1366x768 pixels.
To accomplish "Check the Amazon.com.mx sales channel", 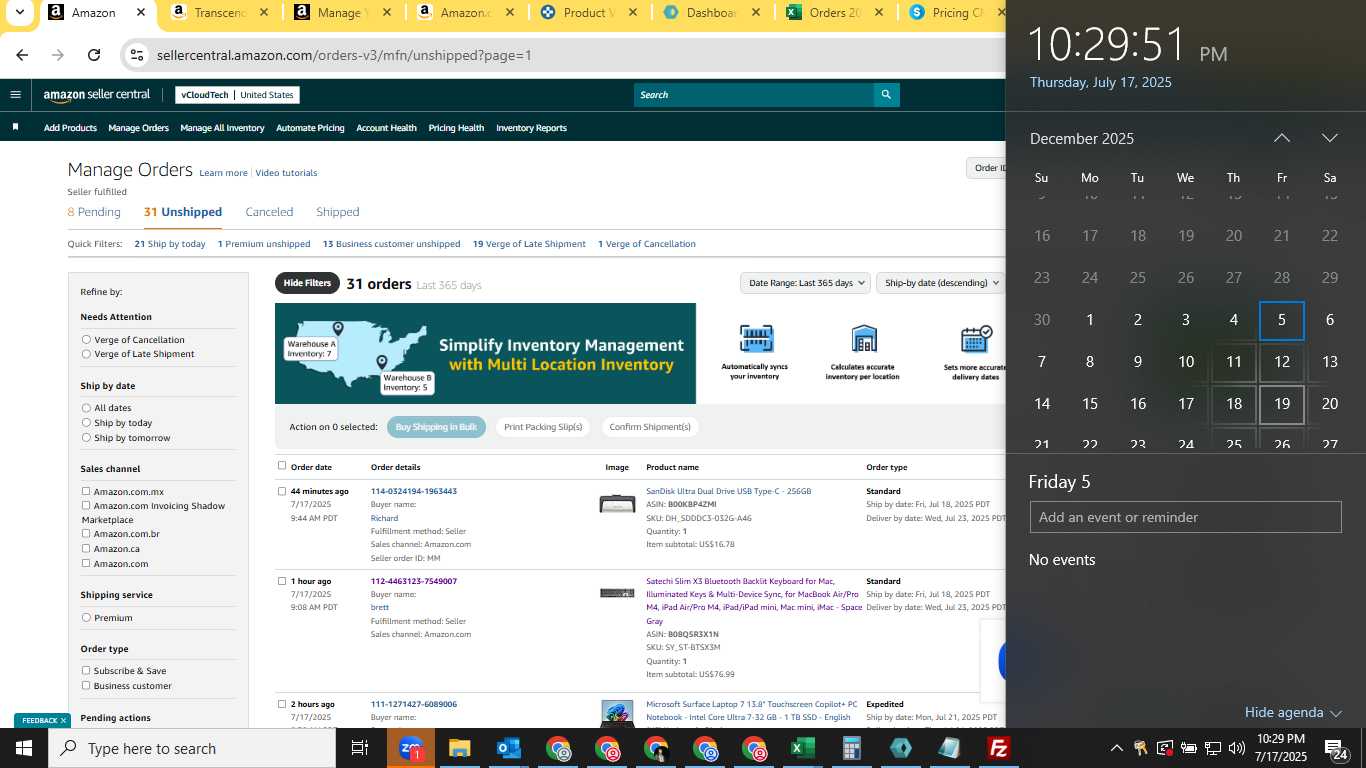I will click(x=86, y=491).
